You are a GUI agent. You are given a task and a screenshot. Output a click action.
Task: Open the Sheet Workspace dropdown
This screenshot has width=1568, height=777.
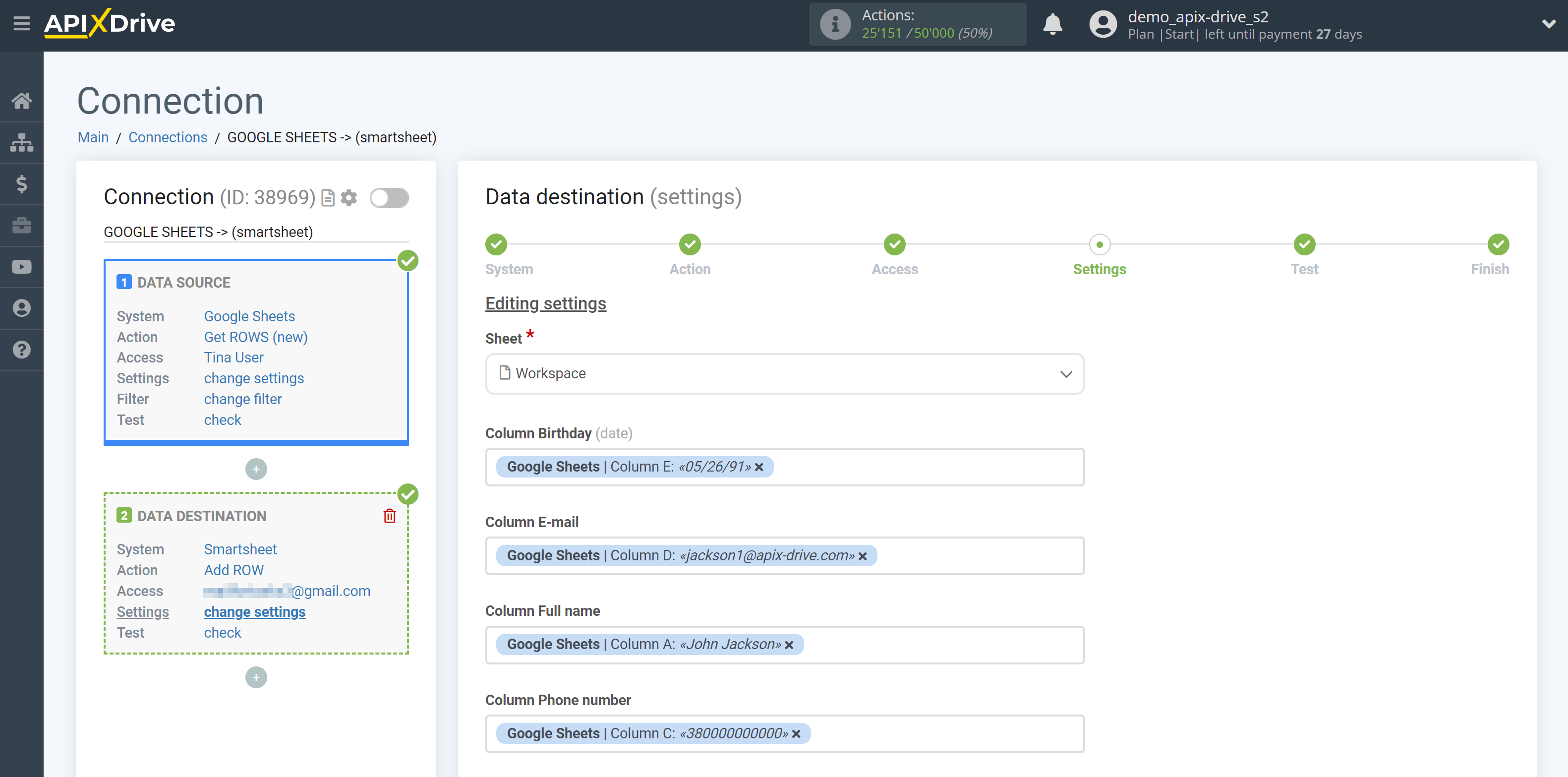[785, 374]
